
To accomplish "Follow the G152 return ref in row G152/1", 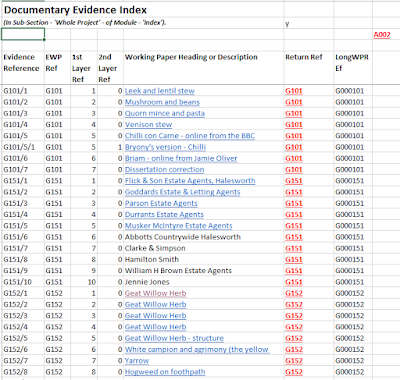I will click(294, 293).
